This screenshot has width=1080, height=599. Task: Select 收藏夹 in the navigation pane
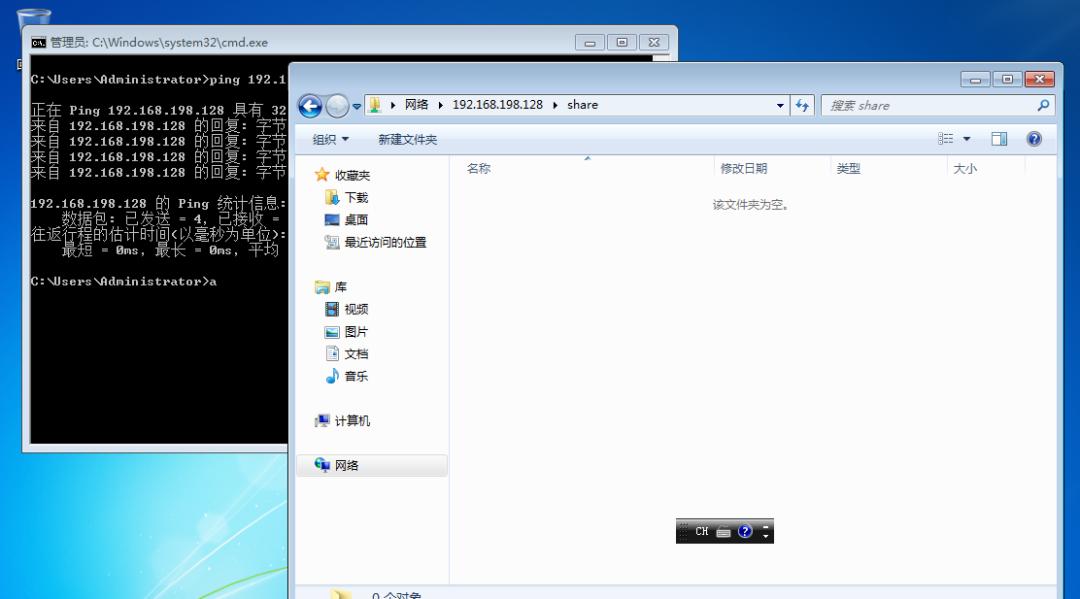coord(352,176)
